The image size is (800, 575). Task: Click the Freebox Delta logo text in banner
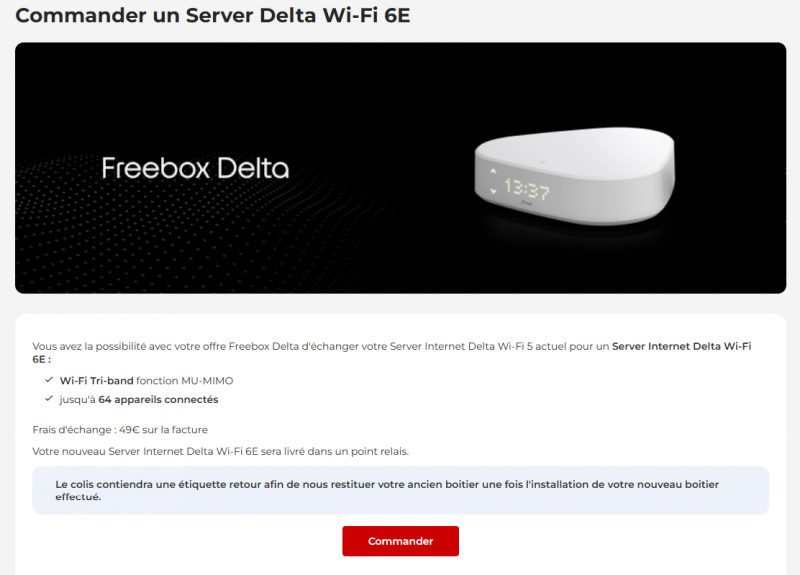click(195, 168)
